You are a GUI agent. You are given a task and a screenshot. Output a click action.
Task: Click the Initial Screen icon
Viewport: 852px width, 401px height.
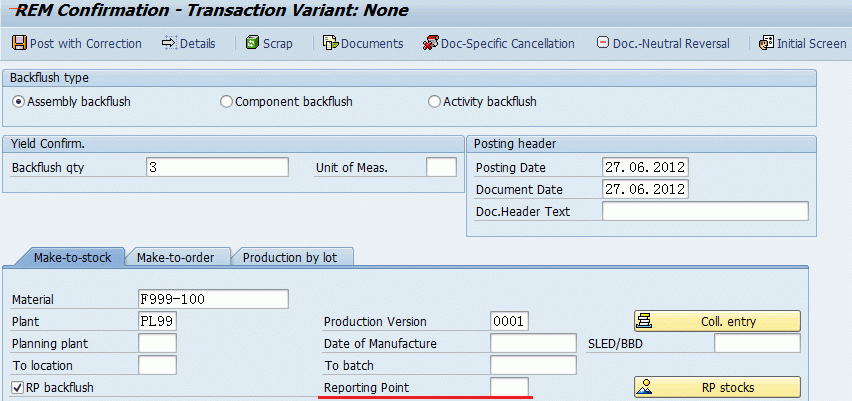pos(766,43)
